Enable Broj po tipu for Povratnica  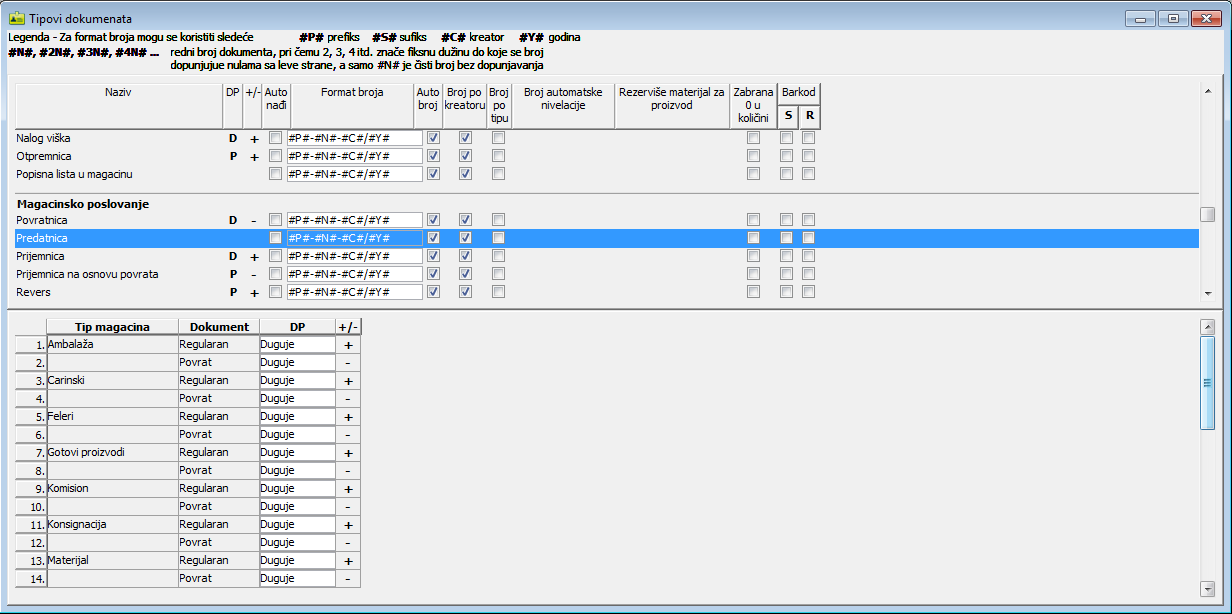coord(498,220)
